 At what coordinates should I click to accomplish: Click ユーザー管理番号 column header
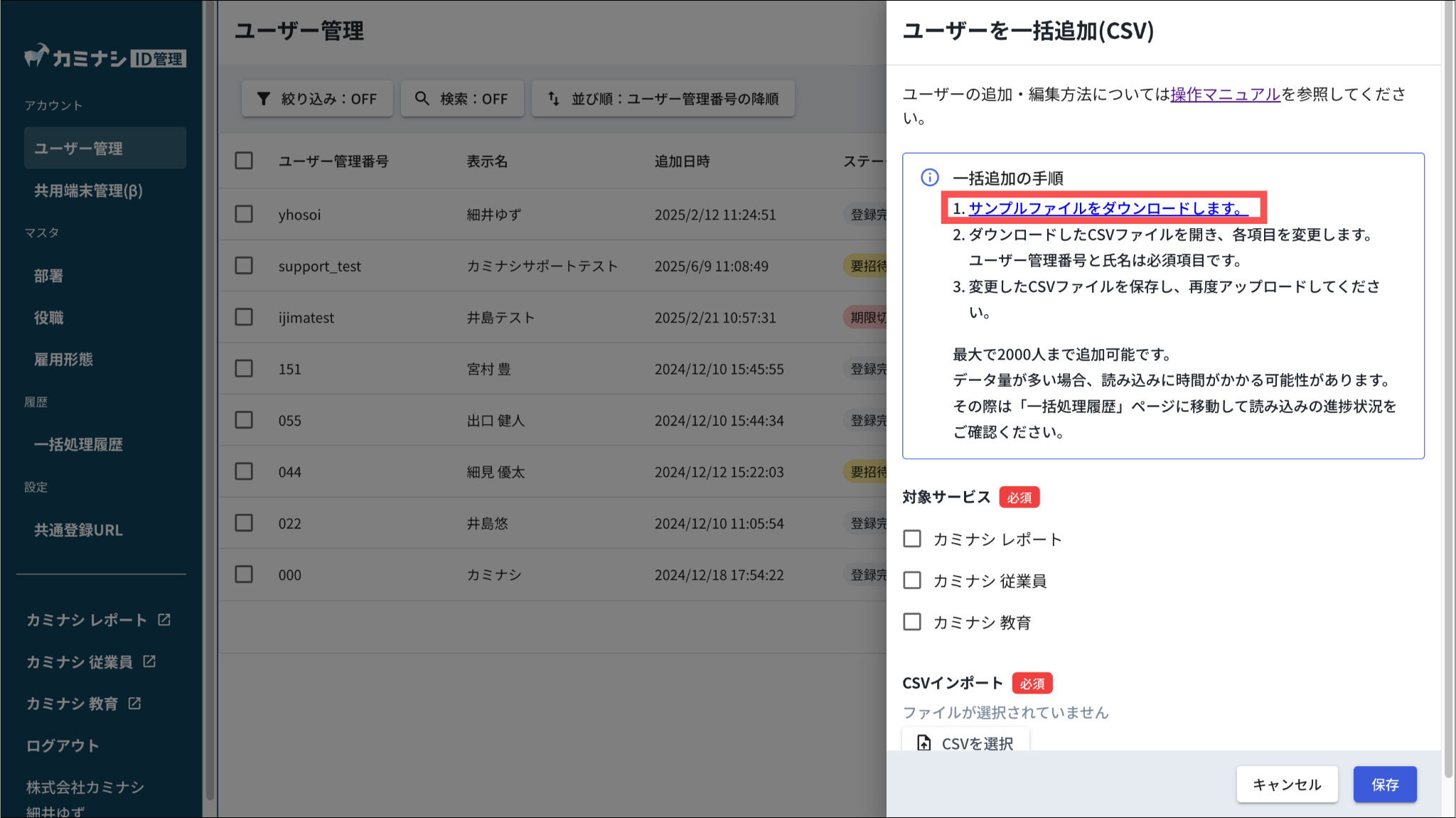tap(333, 161)
